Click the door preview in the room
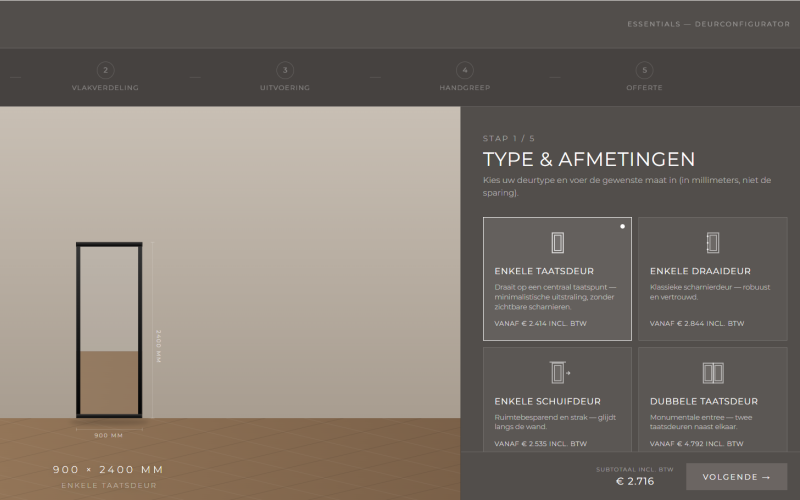Viewport: 800px width, 500px height. point(109,330)
